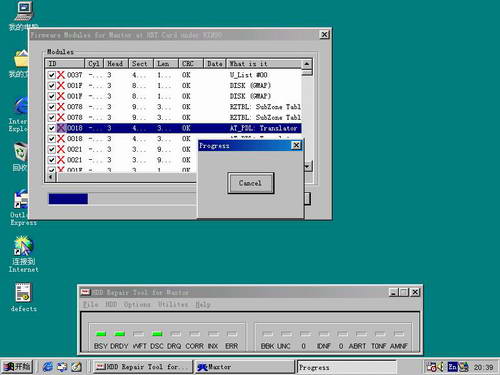The image size is (500, 375).
Task: Click the DRQ status LED indicator
Action: pyautogui.click(x=176, y=334)
